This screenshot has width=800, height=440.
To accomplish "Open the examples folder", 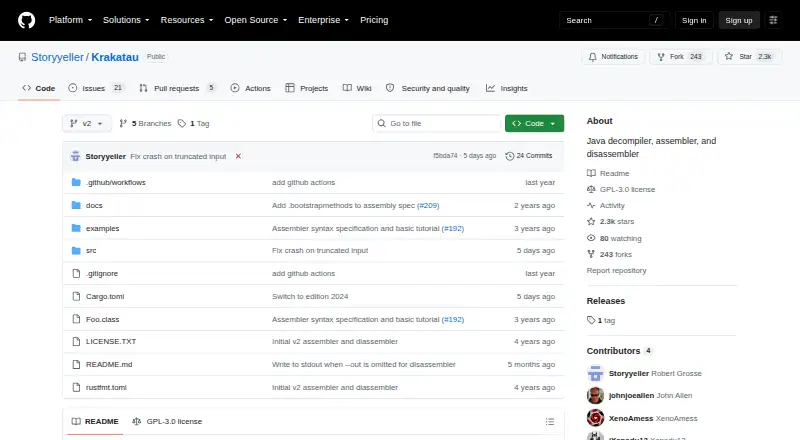I will pos(103,228).
